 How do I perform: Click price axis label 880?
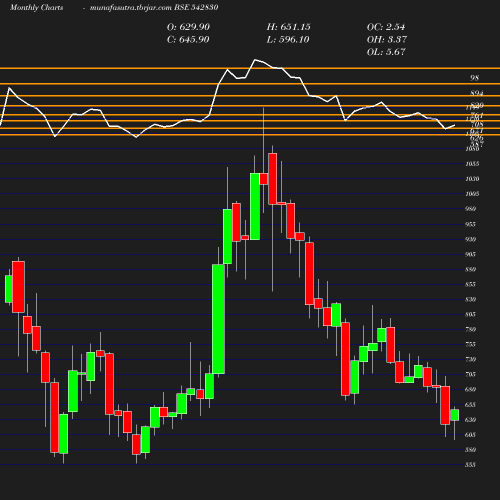(x=470, y=269)
